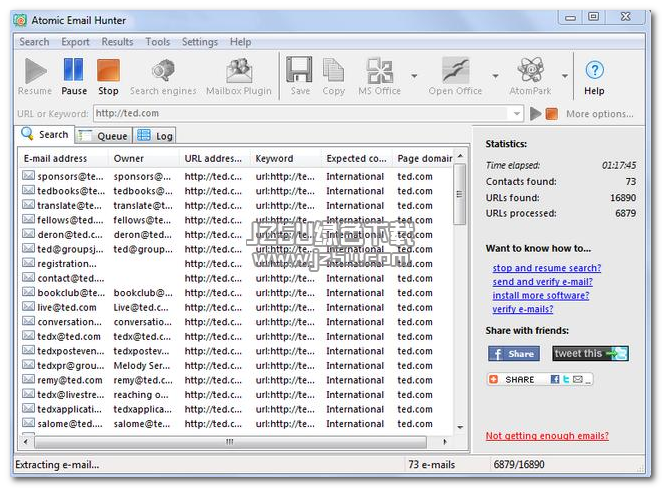Click the small orange stop button beside URL field

[551, 114]
